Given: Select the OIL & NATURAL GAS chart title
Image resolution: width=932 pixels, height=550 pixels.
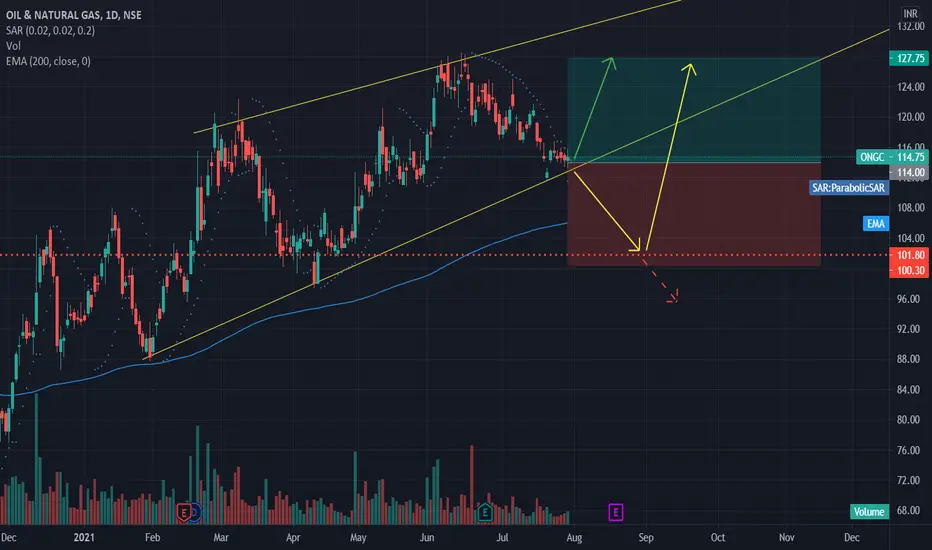Looking at the screenshot, I should 74,15.
